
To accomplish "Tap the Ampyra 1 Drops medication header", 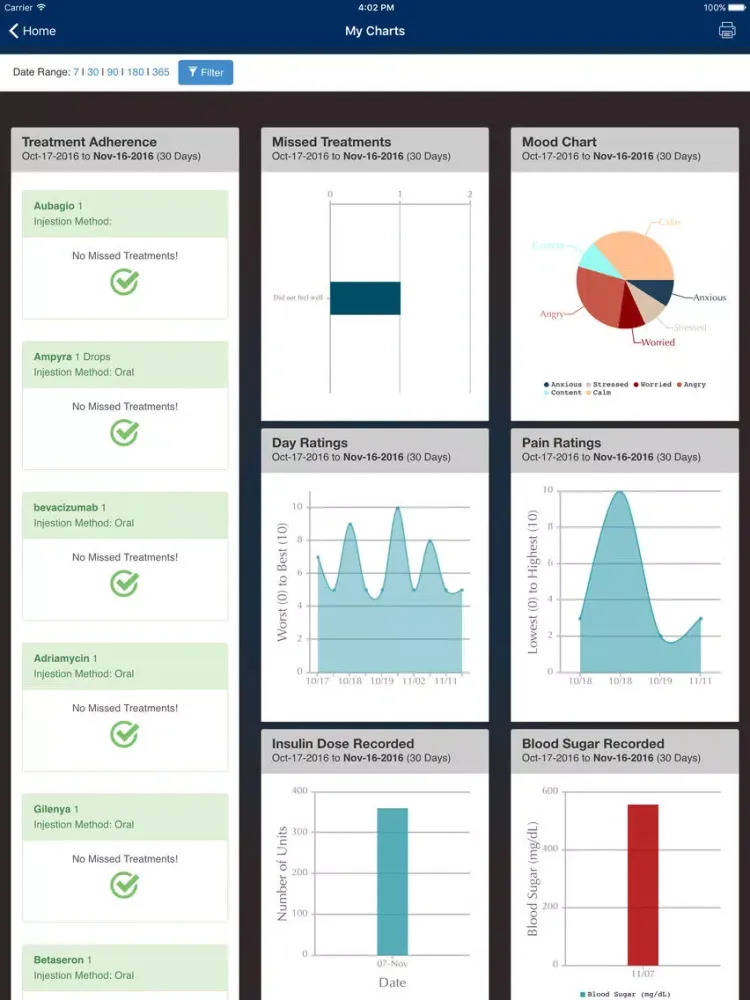I will pyautogui.click(x=125, y=364).
